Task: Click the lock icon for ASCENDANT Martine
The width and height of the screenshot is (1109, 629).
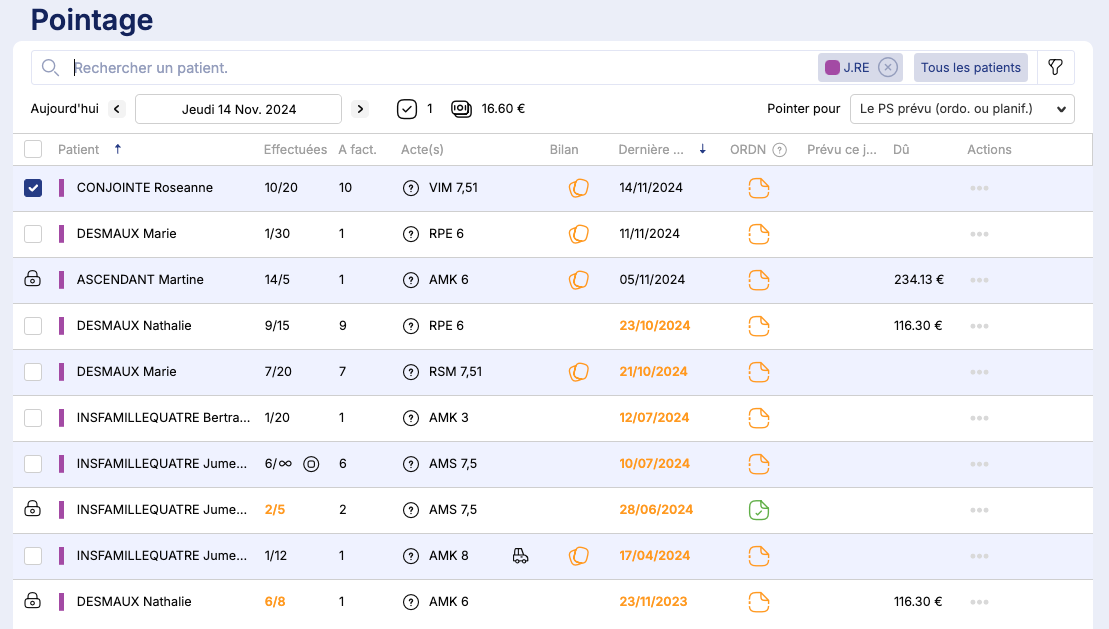Action: [x=33, y=280]
